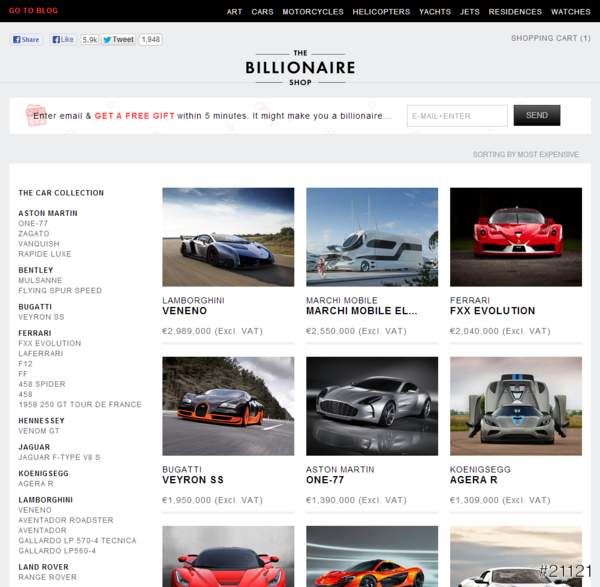Click the €1,390,000 (Excl. VAT) price
The image size is (600, 587).
[356, 500]
